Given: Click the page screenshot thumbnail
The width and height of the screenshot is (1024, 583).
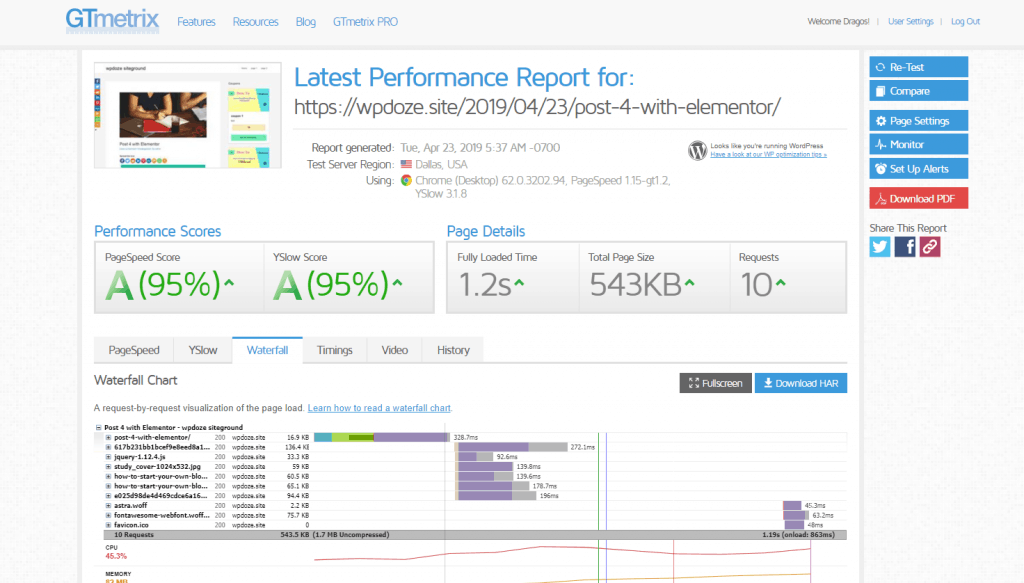Looking at the screenshot, I should point(187,115).
